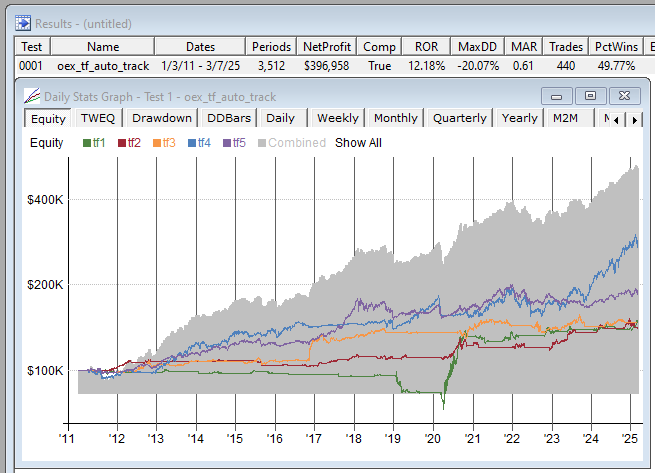Viewport: 655px width, 473px height.
Task: Select the Quarterly tab
Action: (x=459, y=118)
